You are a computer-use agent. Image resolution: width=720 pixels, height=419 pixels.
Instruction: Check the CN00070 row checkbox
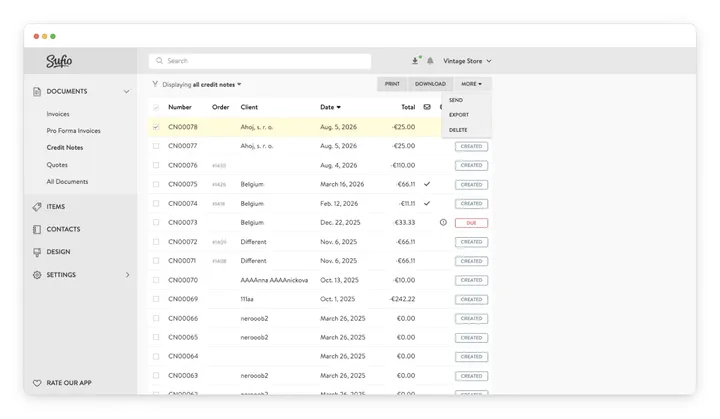156,280
